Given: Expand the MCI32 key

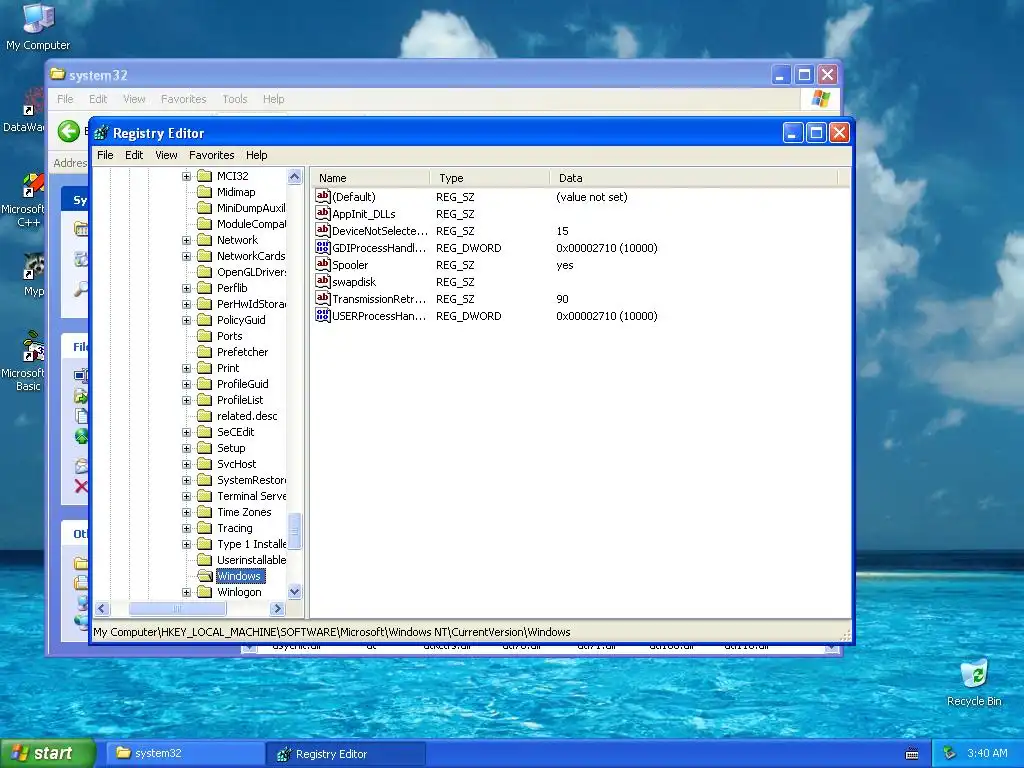Looking at the screenshot, I should [x=187, y=176].
